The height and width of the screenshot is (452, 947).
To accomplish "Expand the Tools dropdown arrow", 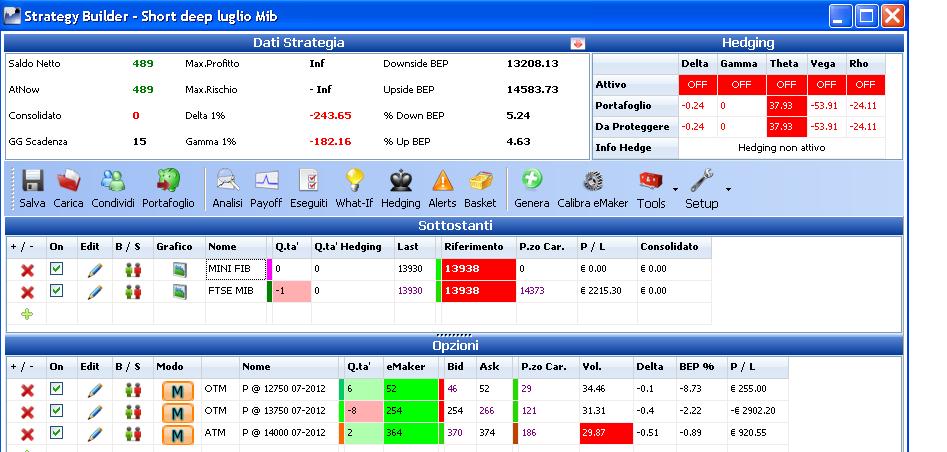I will [x=675, y=189].
